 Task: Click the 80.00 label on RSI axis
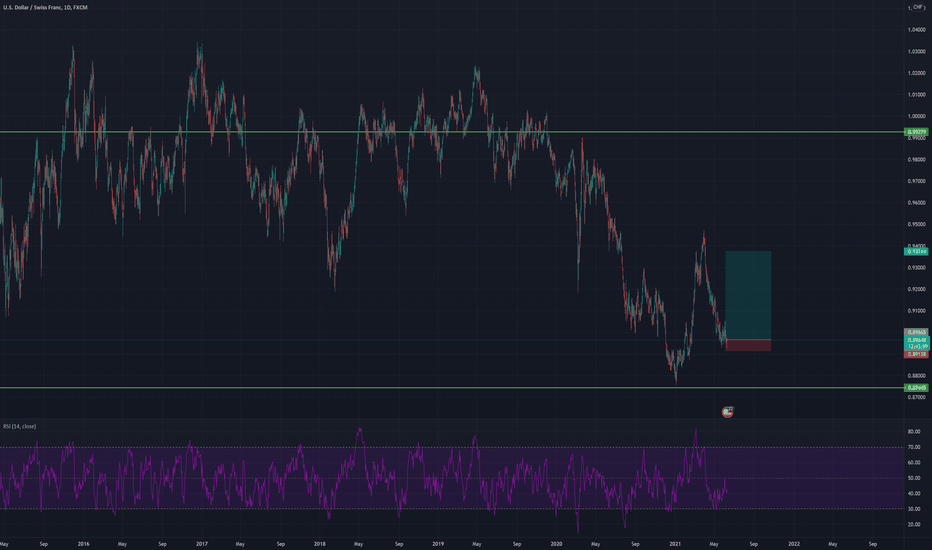click(x=914, y=432)
